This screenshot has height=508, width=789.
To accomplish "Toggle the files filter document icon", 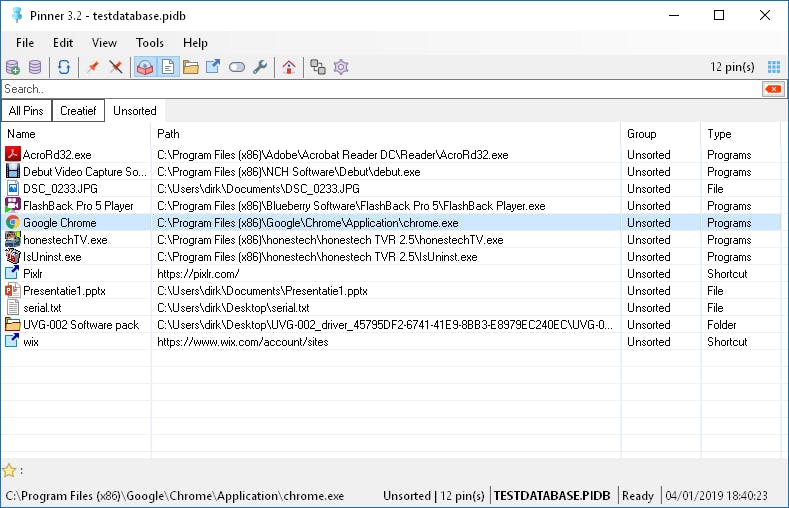I will pyautogui.click(x=169, y=67).
